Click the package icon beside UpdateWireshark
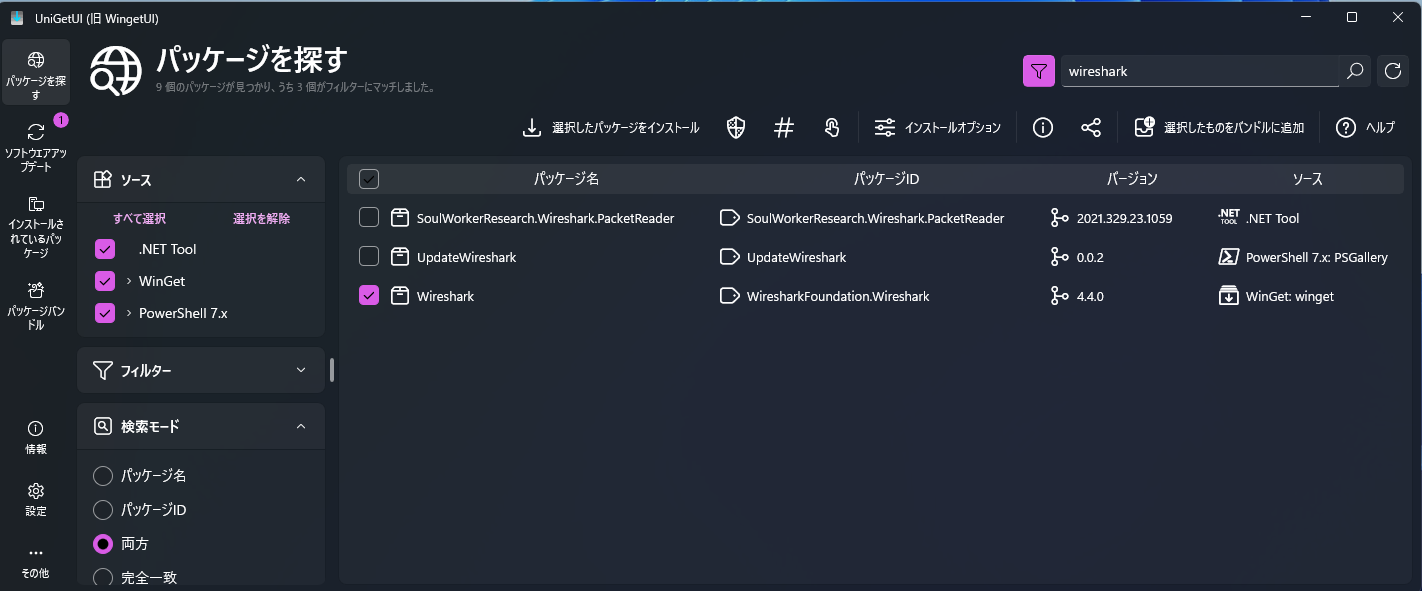This screenshot has width=1422, height=591. point(400,257)
